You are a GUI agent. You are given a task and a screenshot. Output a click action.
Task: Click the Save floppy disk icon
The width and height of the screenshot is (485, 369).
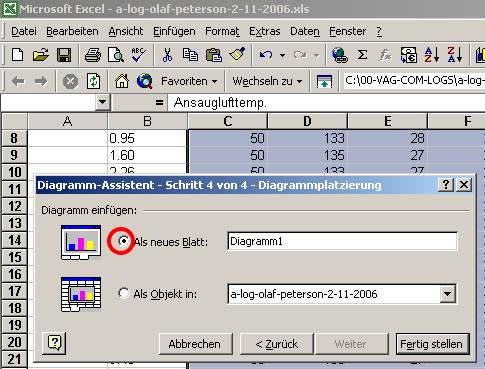pos(64,55)
